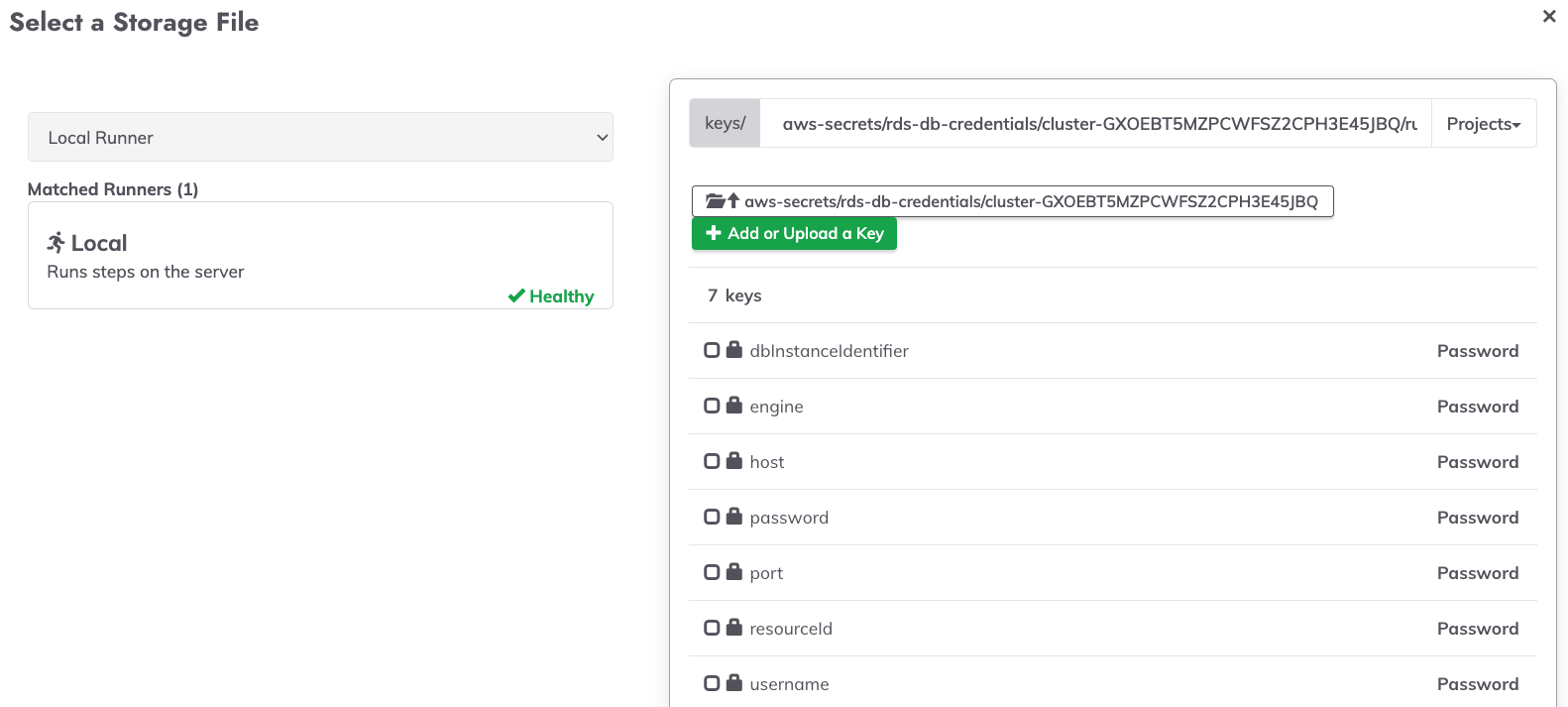Open the port key entry
1568x707 pixels.
(766, 573)
